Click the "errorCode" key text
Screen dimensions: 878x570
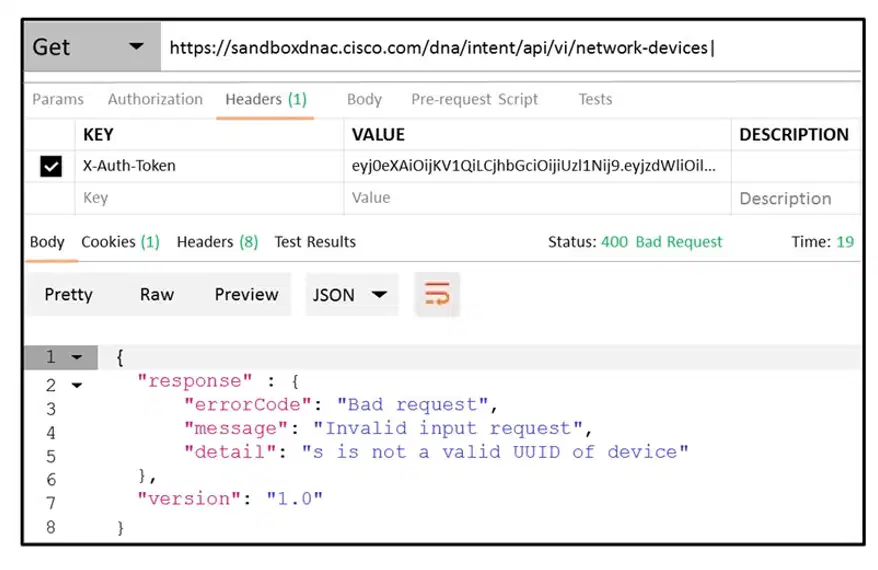pyautogui.click(x=247, y=404)
